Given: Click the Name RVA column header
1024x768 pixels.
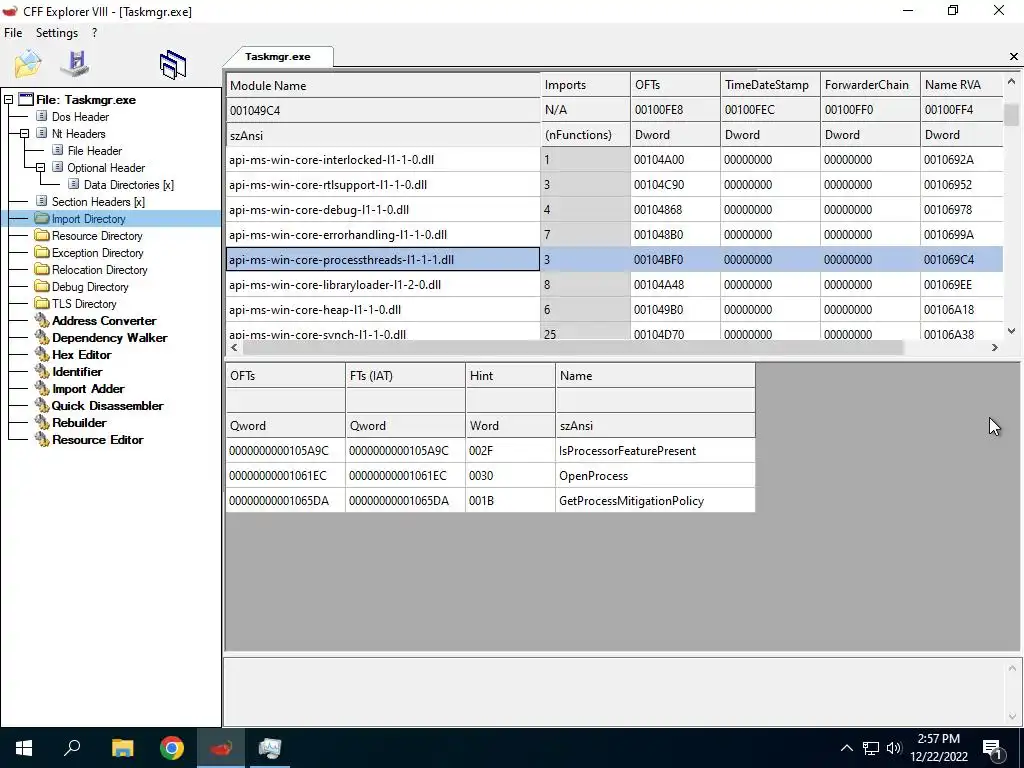Looking at the screenshot, I should coord(961,86).
